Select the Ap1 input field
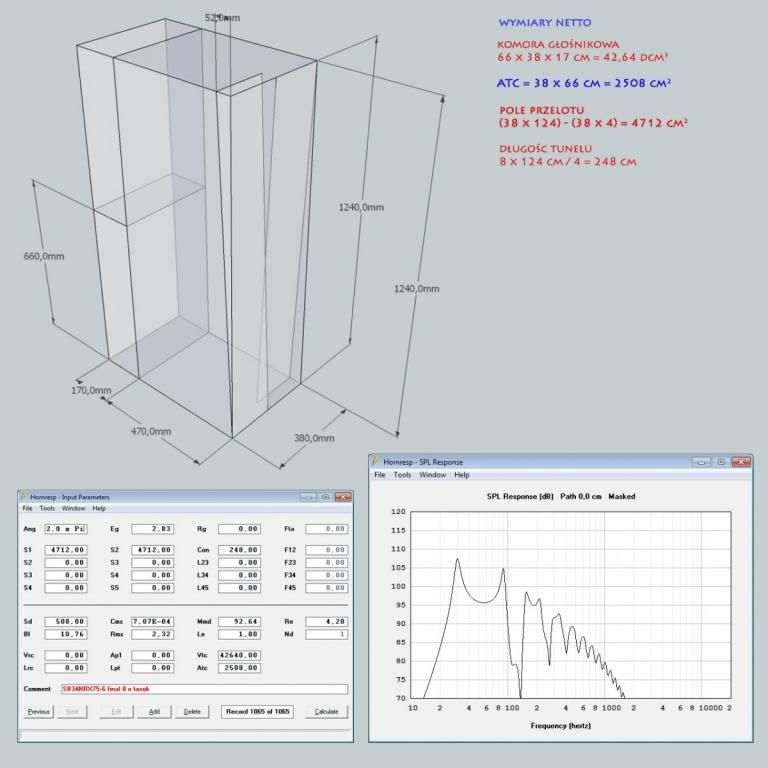This screenshot has height=768, width=768. coord(152,655)
